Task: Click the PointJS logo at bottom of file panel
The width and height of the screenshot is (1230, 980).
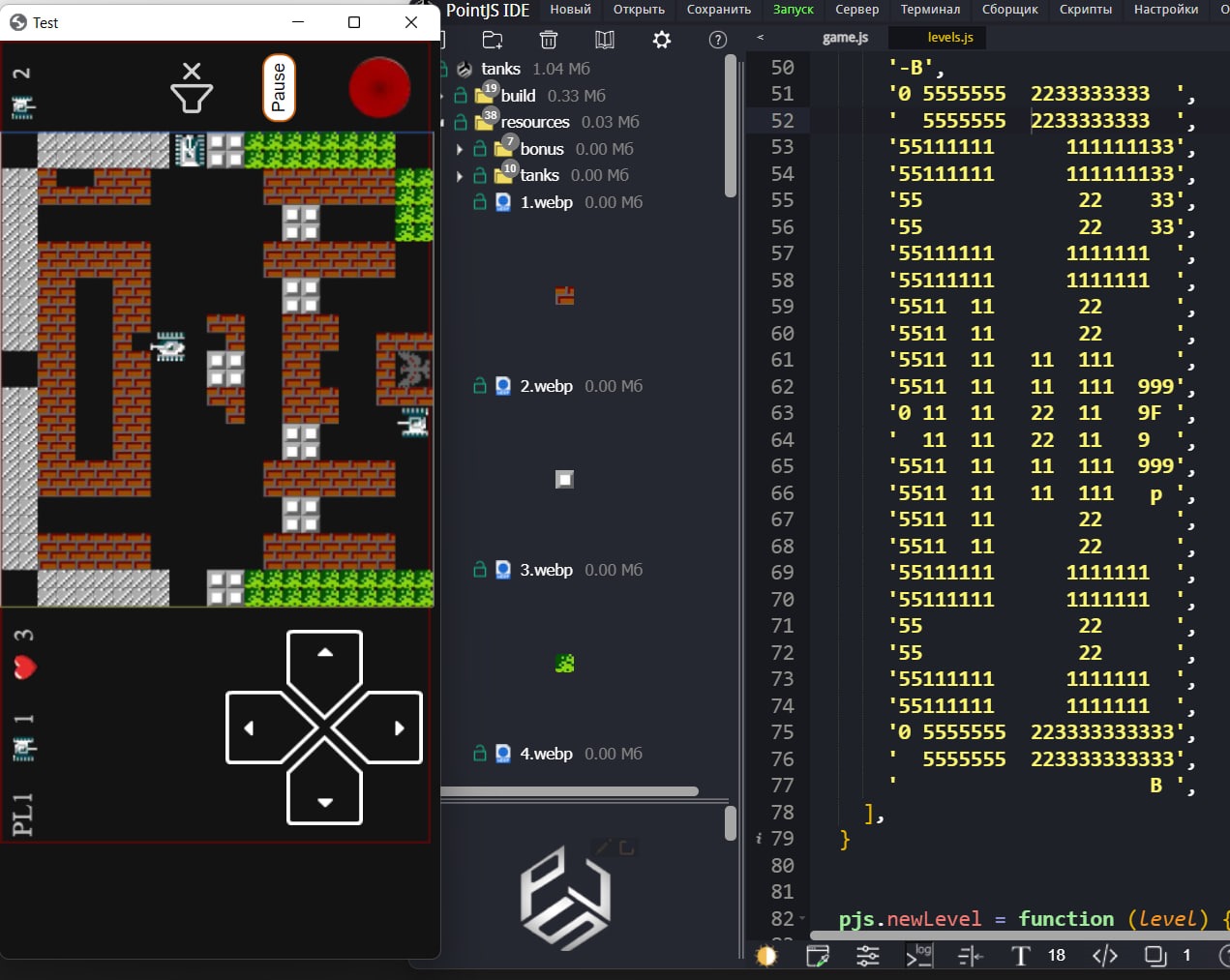Action: click(x=566, y=898)
